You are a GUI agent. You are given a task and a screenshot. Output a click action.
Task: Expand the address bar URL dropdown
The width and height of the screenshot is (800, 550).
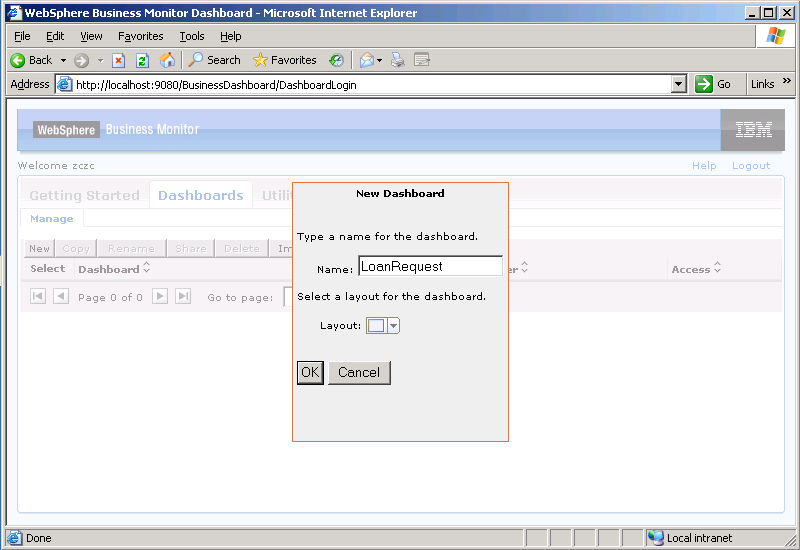679,85
